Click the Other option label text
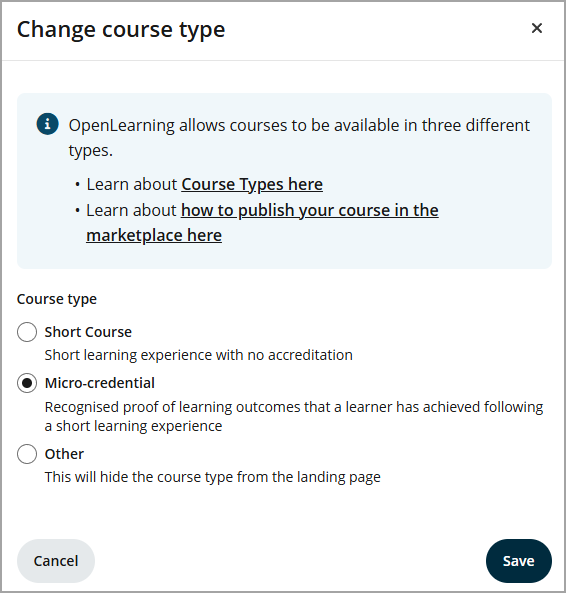 [64, 454]
